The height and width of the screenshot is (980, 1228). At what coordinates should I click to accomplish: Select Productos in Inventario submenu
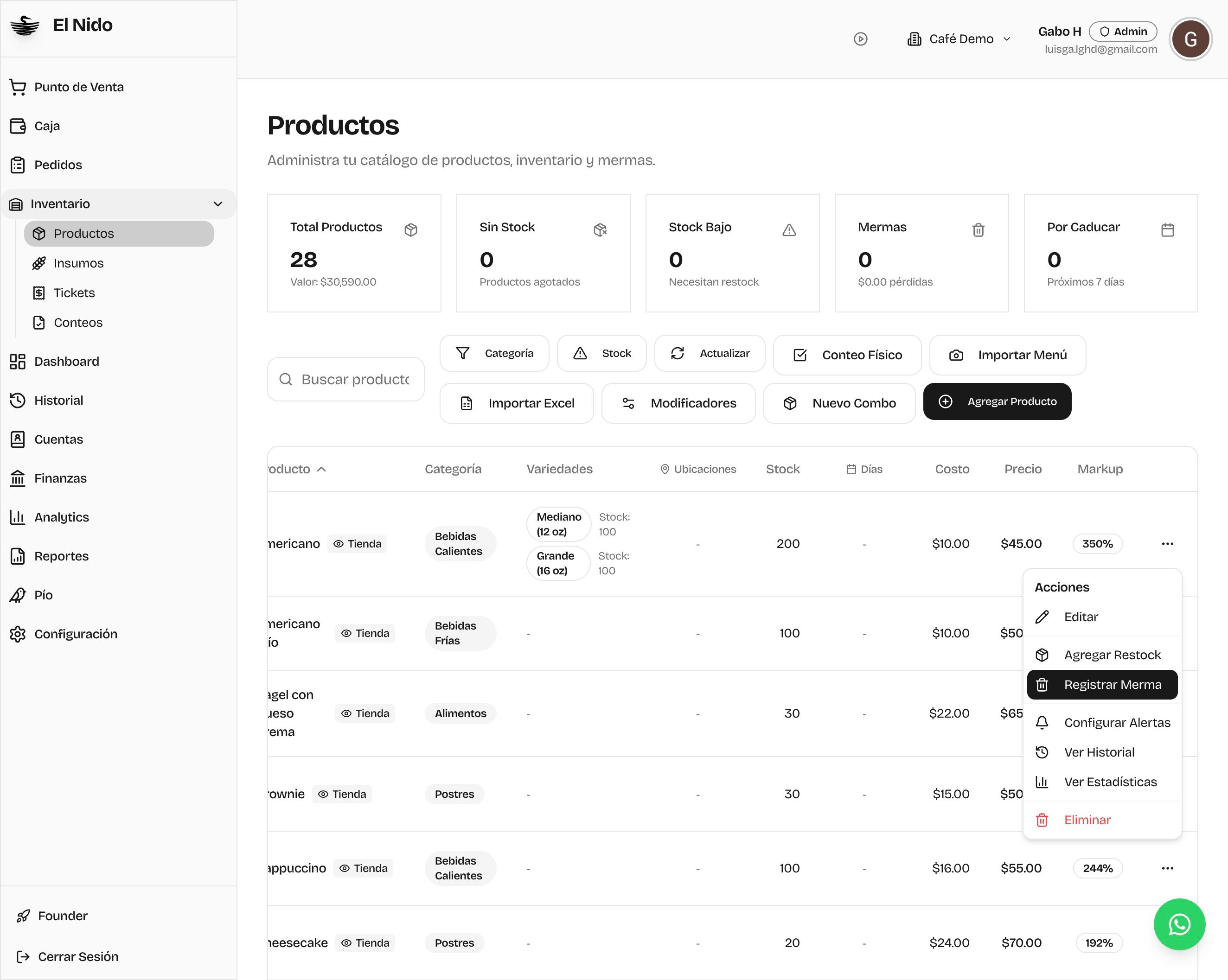[x=118, y=234]
